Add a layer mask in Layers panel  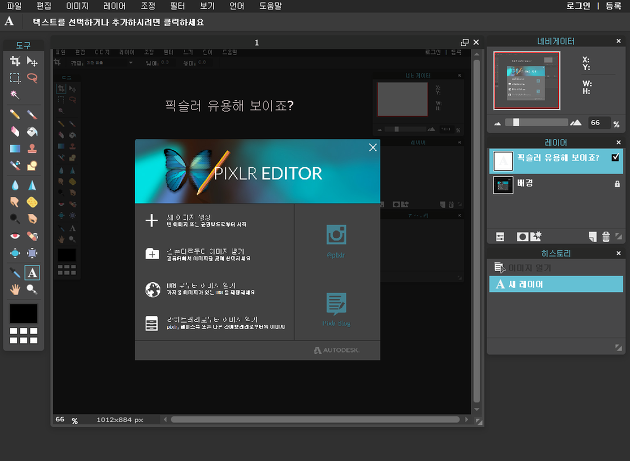(x=522, y=237)
